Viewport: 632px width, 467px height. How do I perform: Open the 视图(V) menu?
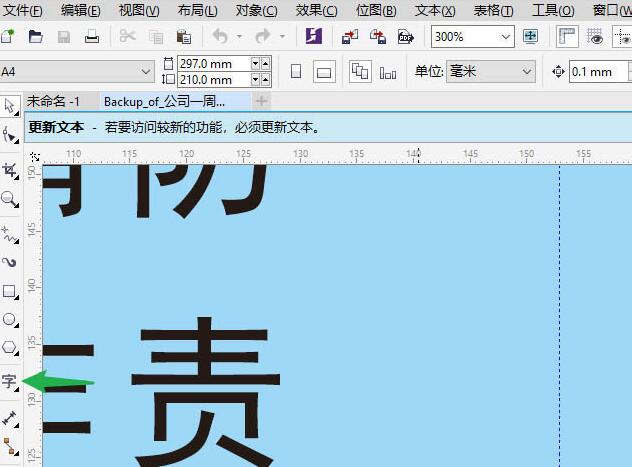coord(139,10)
